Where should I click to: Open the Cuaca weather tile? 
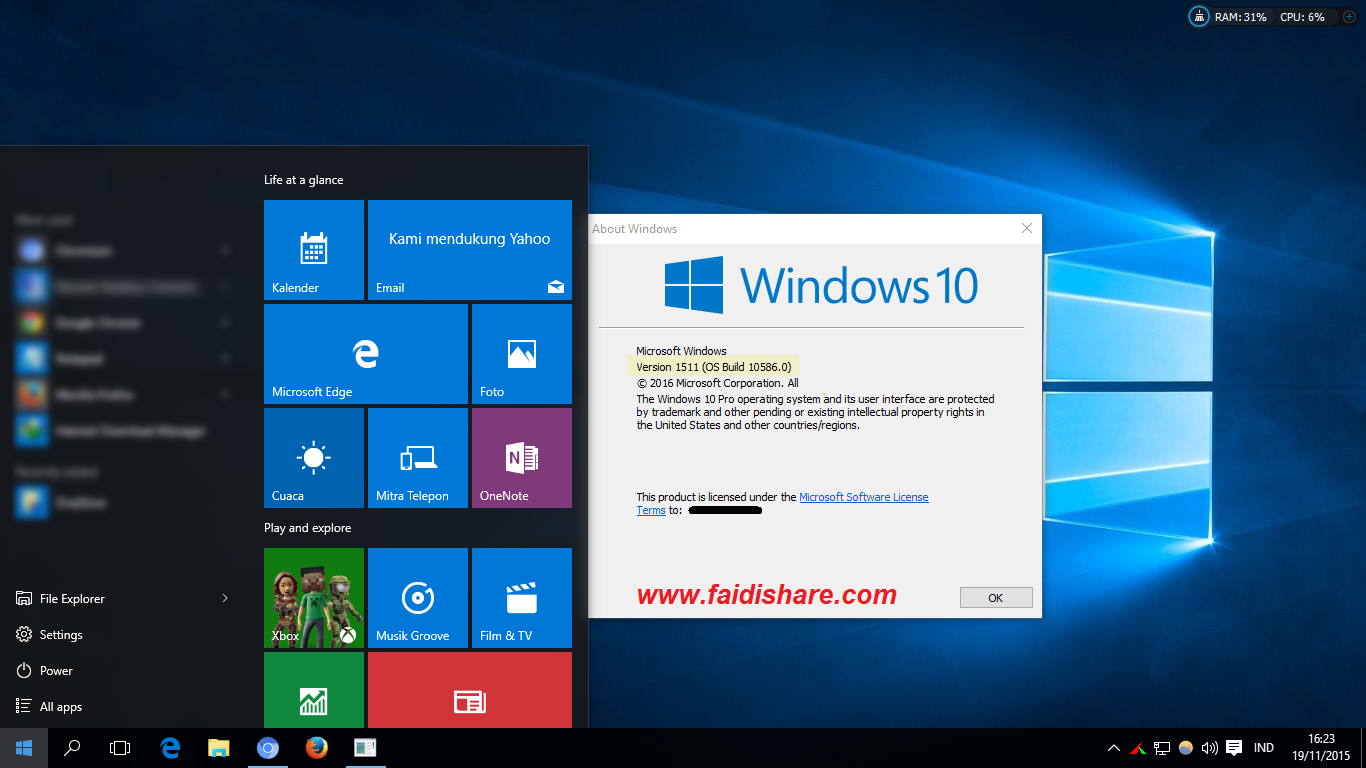coord(313,458)
